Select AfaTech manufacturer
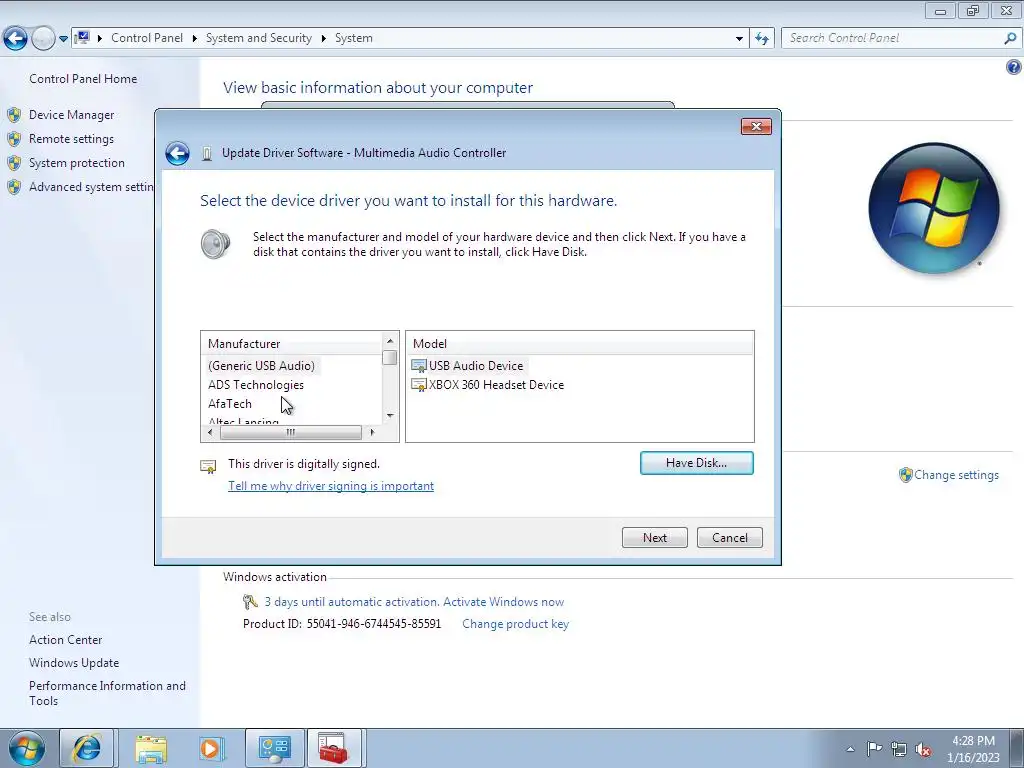 coord(230,404)
